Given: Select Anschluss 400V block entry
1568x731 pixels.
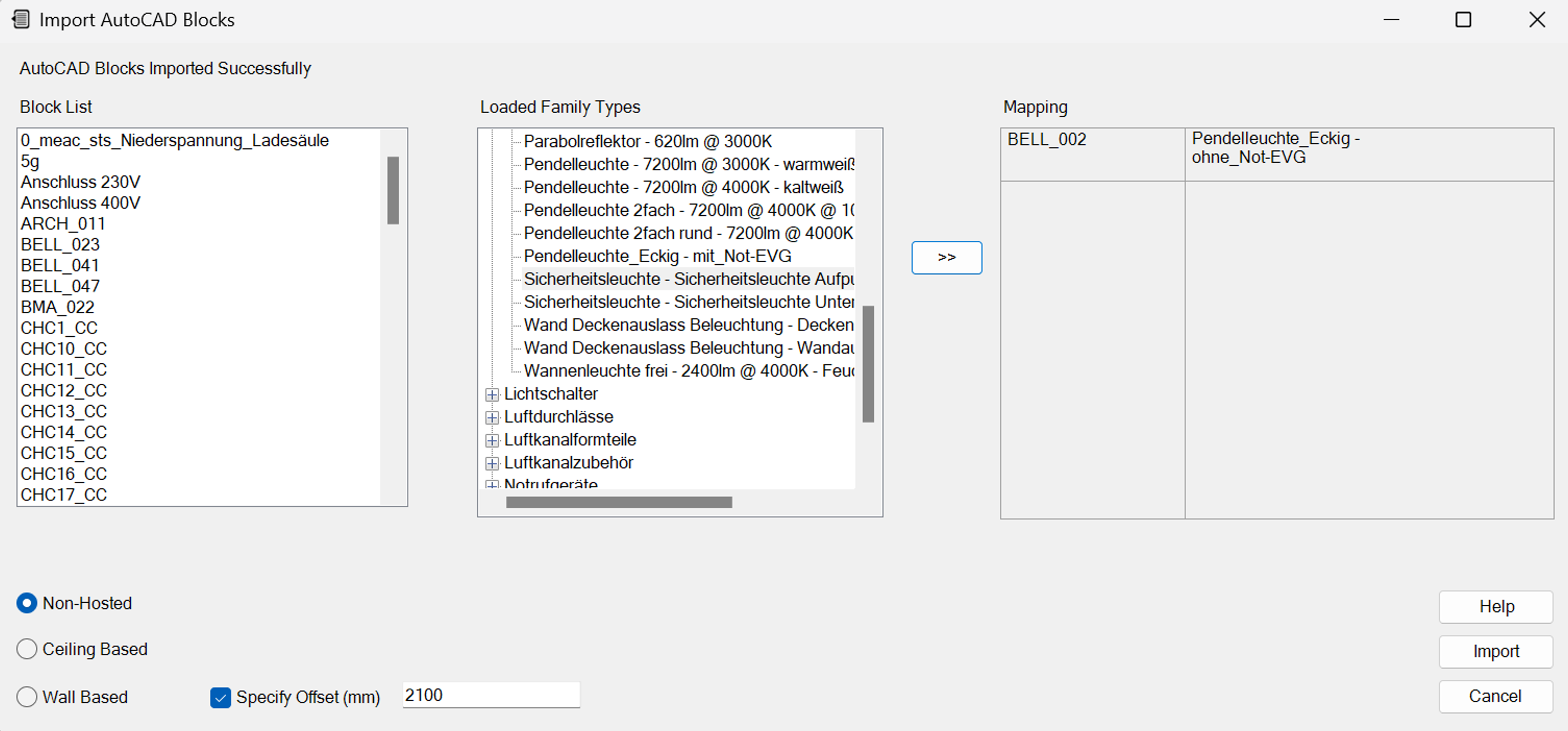Looking at the screenshot, I should click(80, 203).
